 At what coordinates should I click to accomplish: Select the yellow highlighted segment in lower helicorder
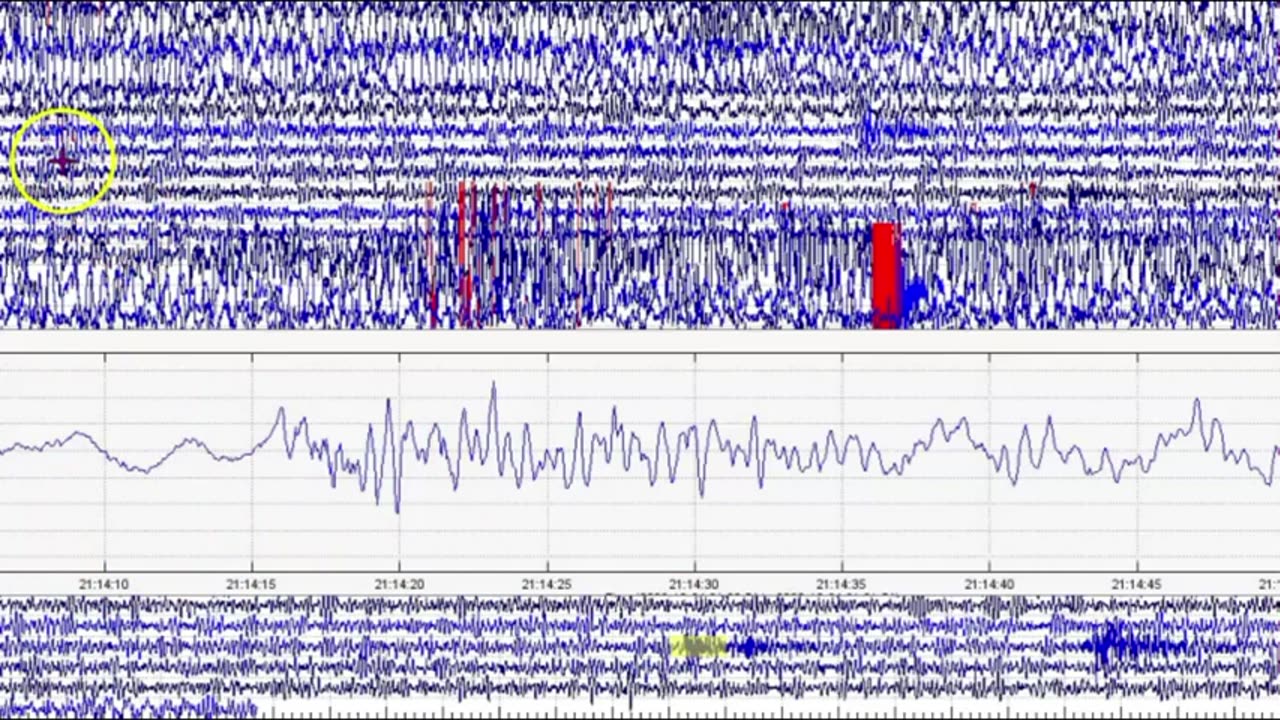pyautogui.click(x=697, y=647)
